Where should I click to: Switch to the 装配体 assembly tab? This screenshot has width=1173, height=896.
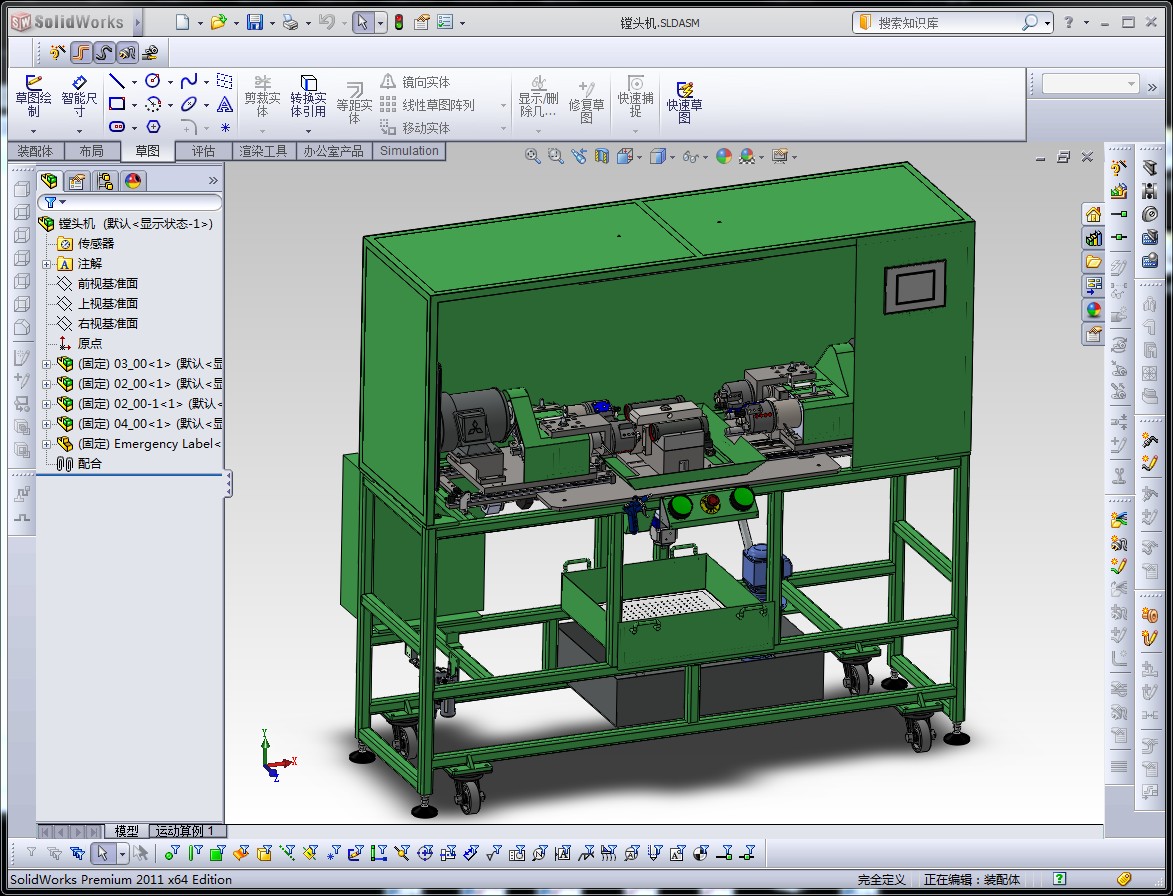pyautogui.click(x=35, y=151)
